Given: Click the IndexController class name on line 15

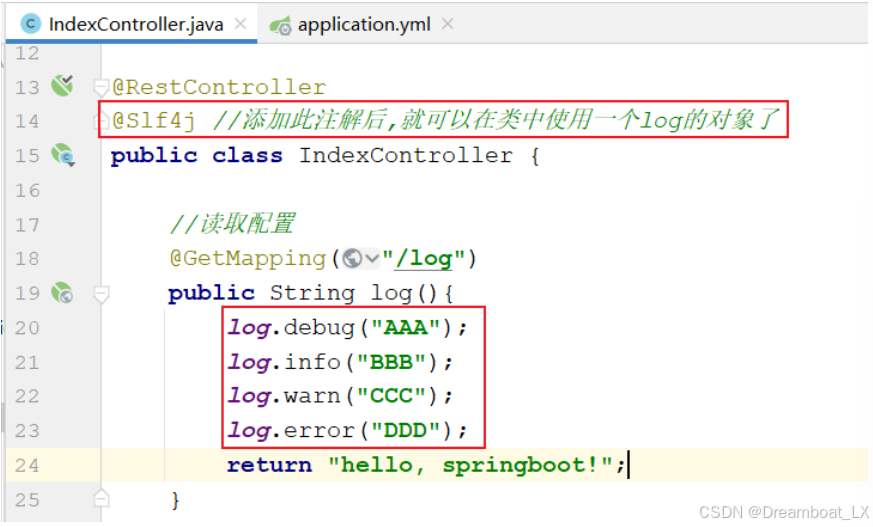Looking at the screenshot, I should [x=405, y=155].
